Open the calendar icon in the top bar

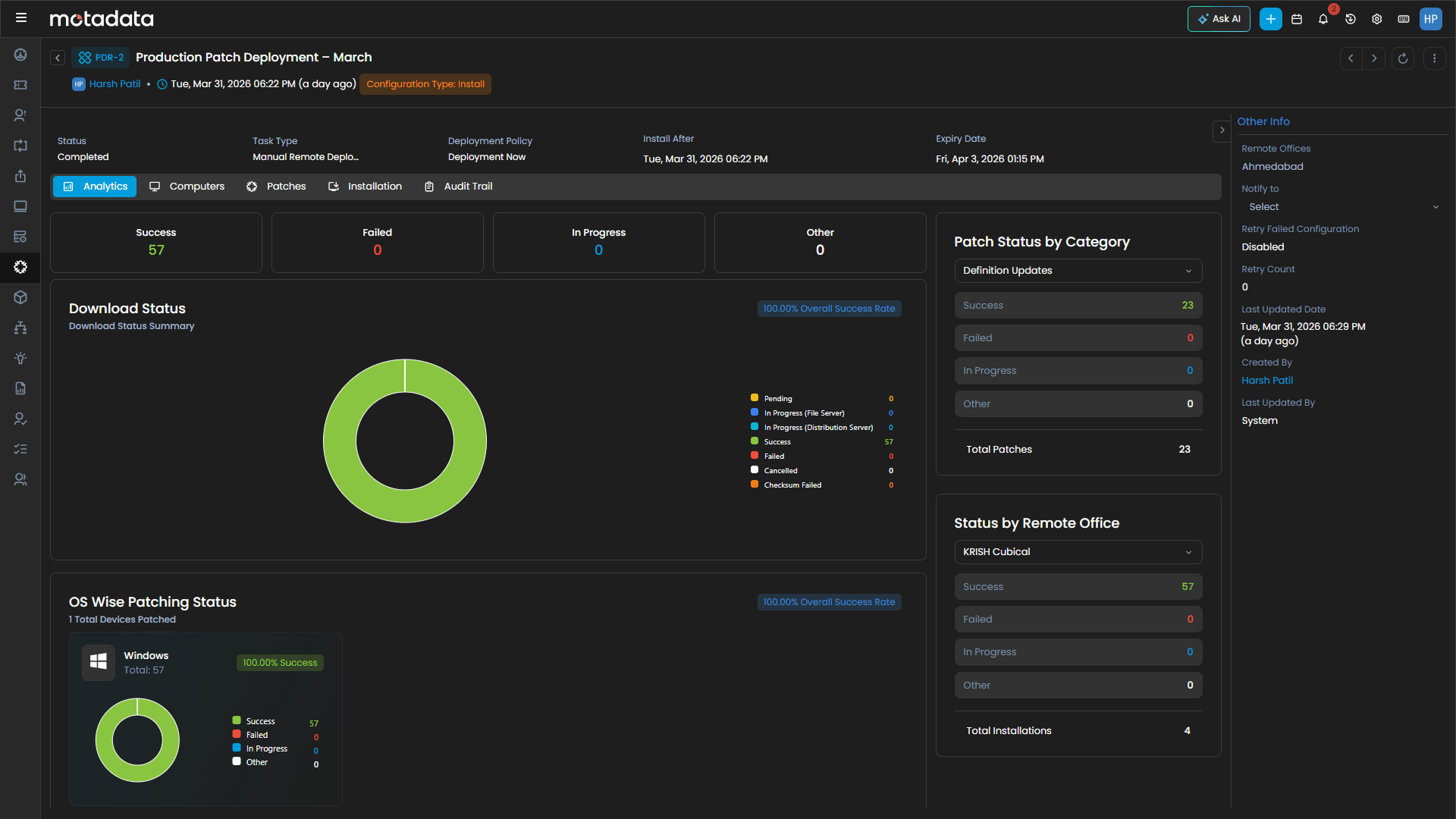coord(1297,19)
